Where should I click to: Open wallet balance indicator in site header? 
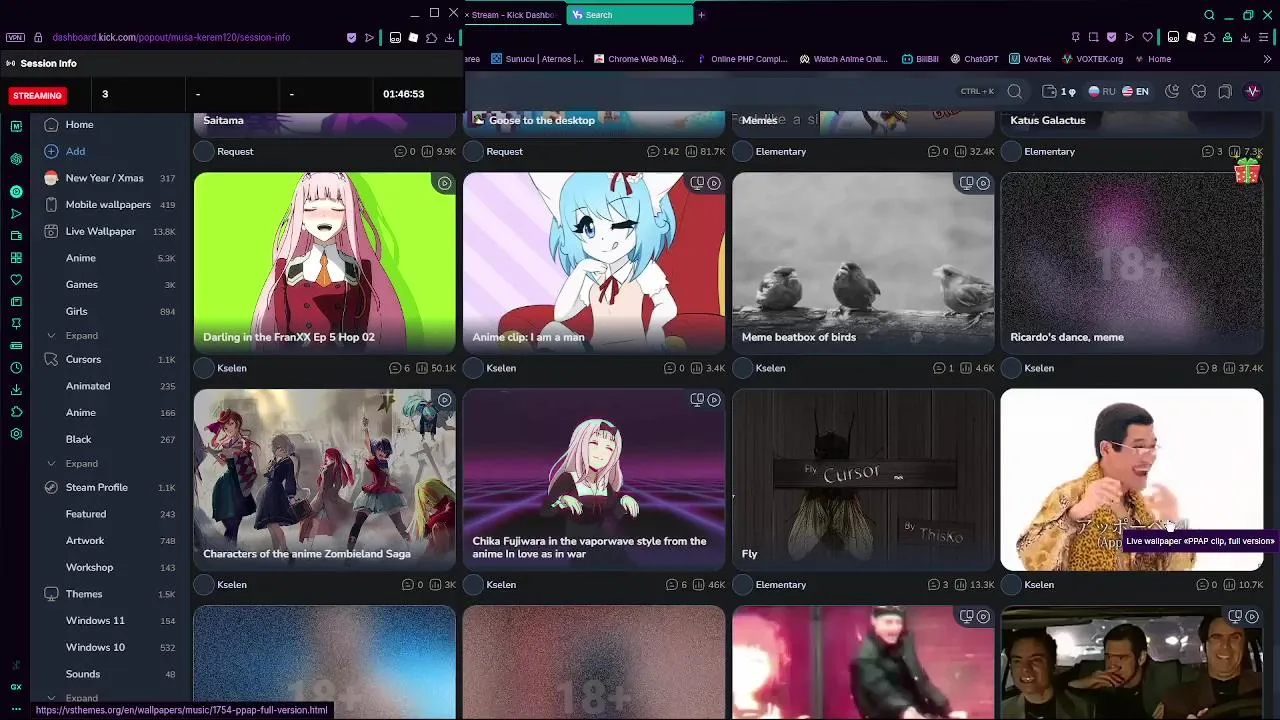pyautogui.click(x=1058, y=92)
